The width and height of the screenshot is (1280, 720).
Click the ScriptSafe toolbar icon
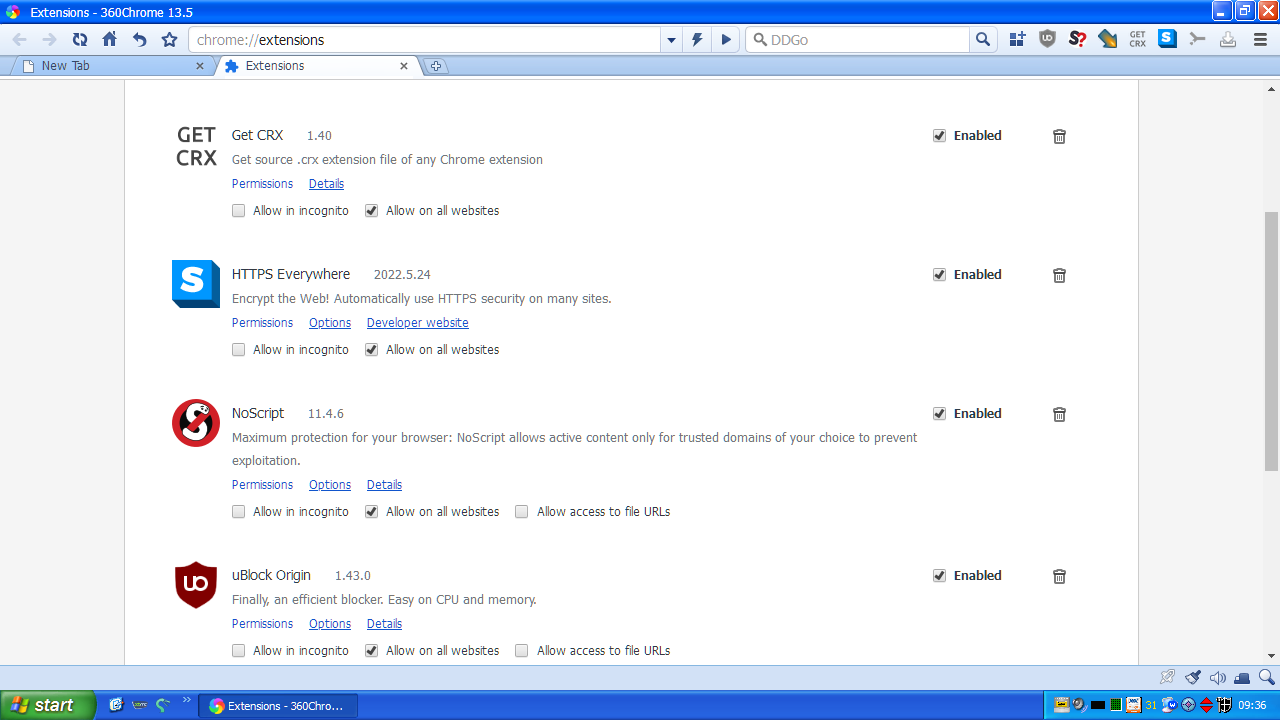pos(1077,39)
